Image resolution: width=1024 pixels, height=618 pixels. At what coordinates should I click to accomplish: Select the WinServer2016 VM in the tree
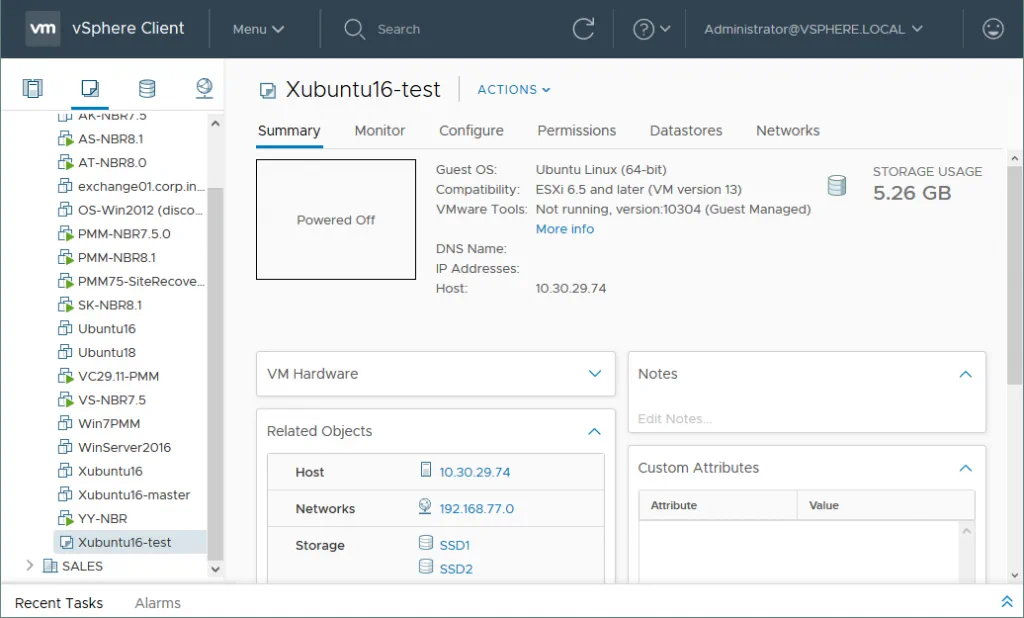[124, 447]
